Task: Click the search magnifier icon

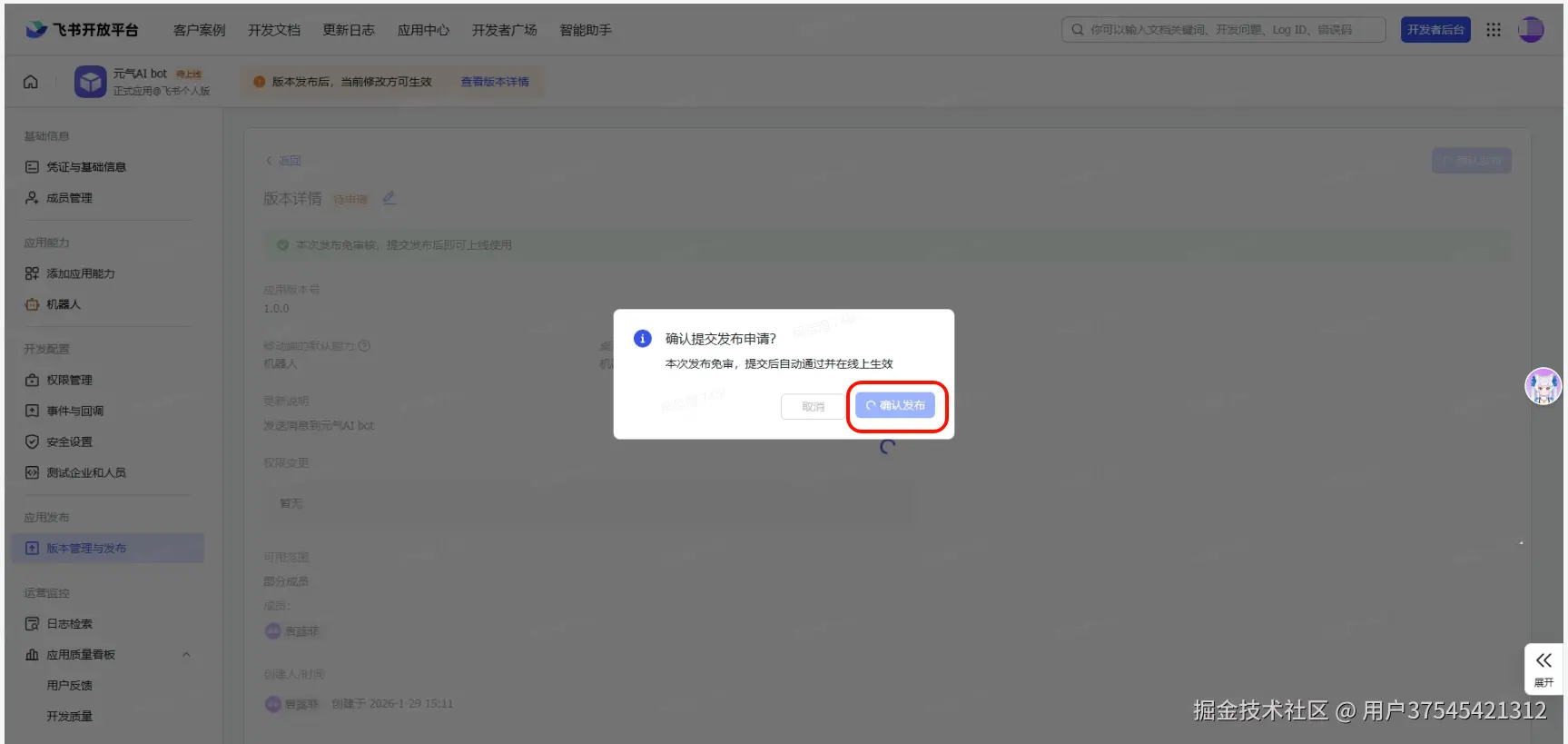Action: point(1077,30)
